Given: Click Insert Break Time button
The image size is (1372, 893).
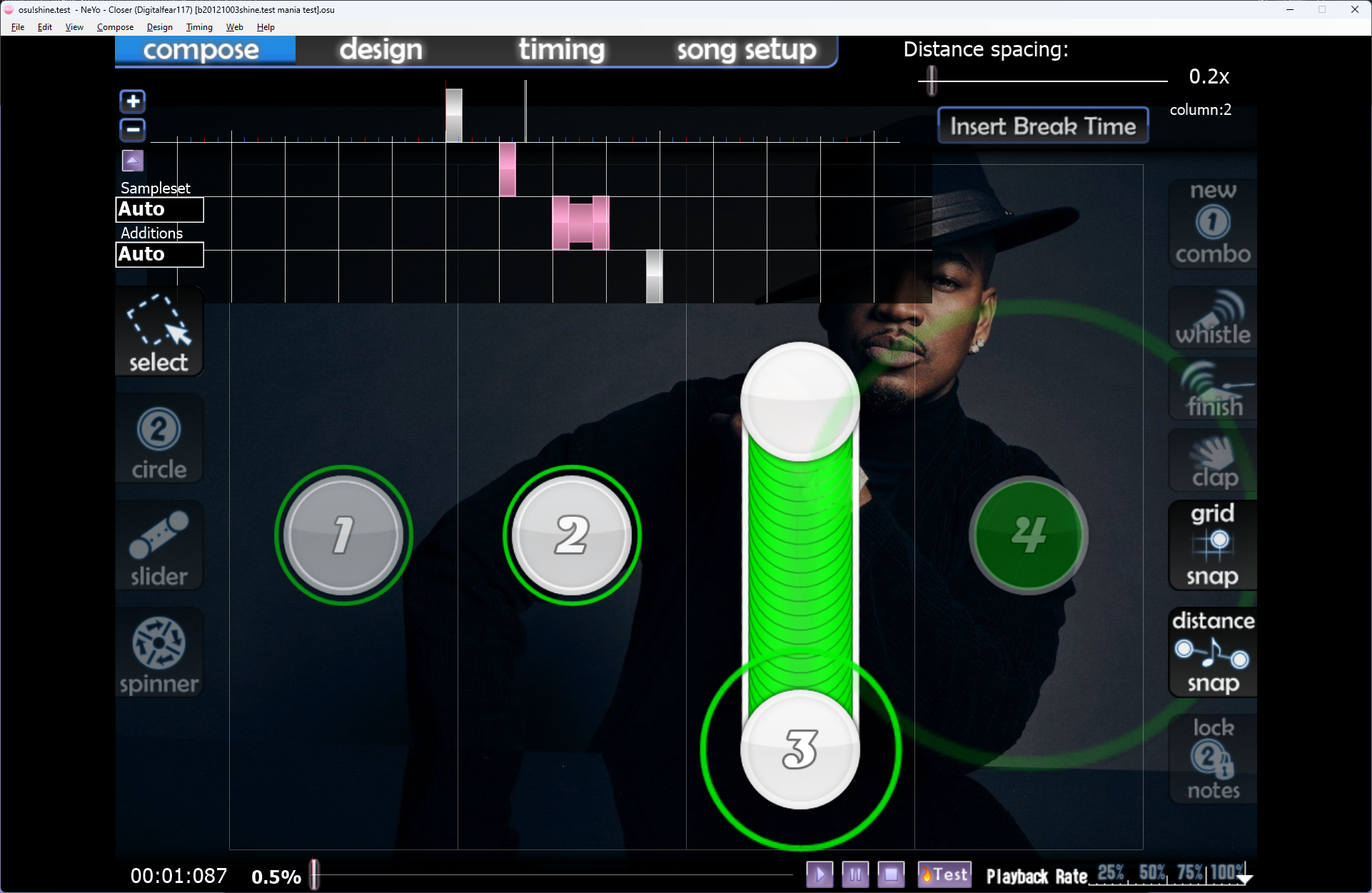Looking at the screenshot, I should tap(1042, 126).
